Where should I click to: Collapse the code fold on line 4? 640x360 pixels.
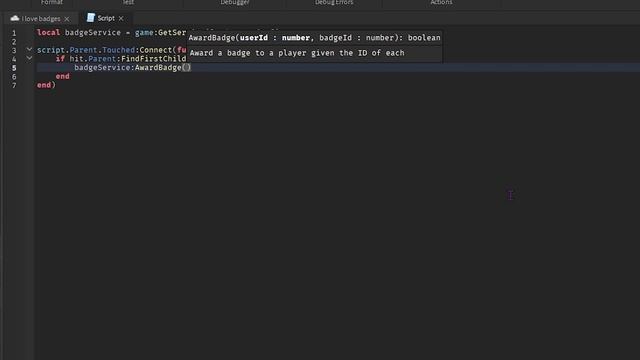(x=29, y=58)
